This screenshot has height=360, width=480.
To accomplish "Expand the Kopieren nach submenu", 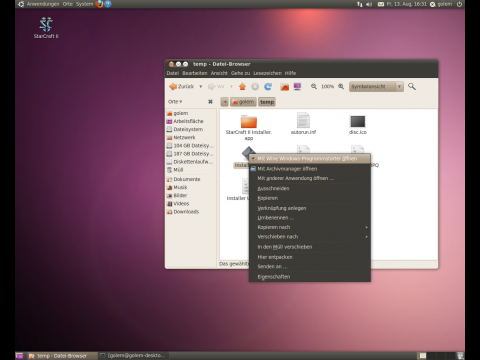I will pos(310,227).
